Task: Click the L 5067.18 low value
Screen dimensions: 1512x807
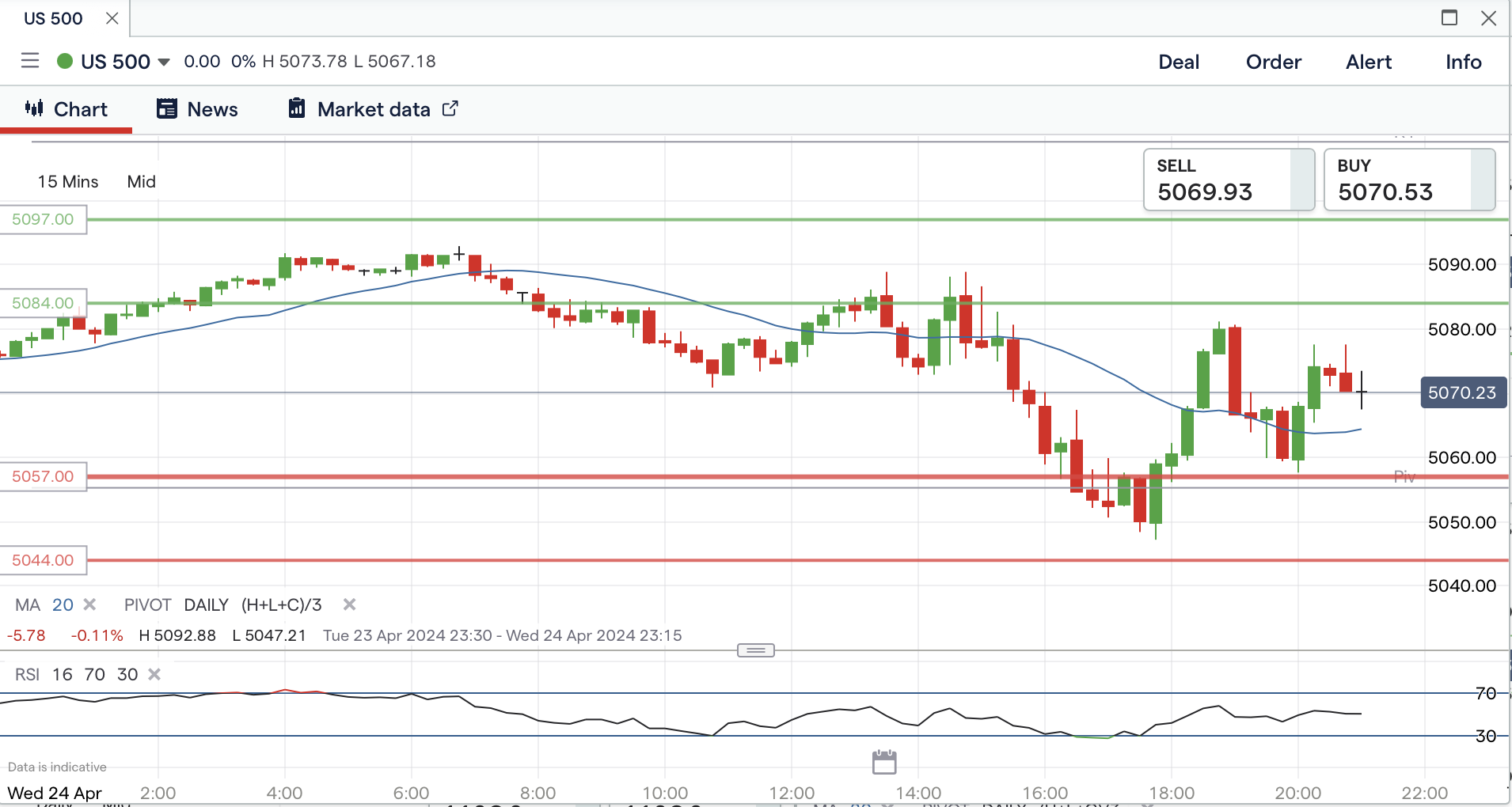Action: [x=395, y=62]
